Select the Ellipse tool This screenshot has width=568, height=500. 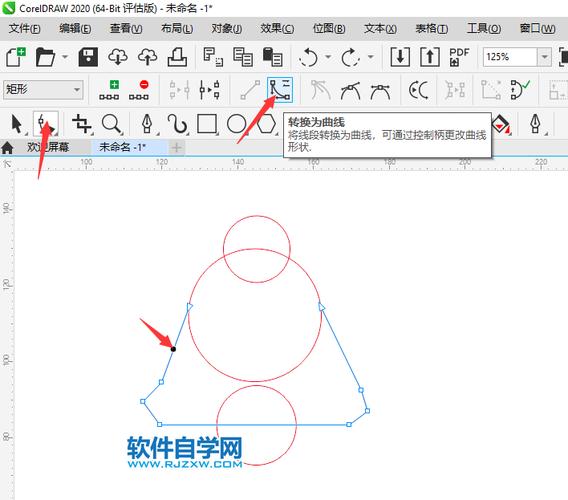[x=236, y=124]
